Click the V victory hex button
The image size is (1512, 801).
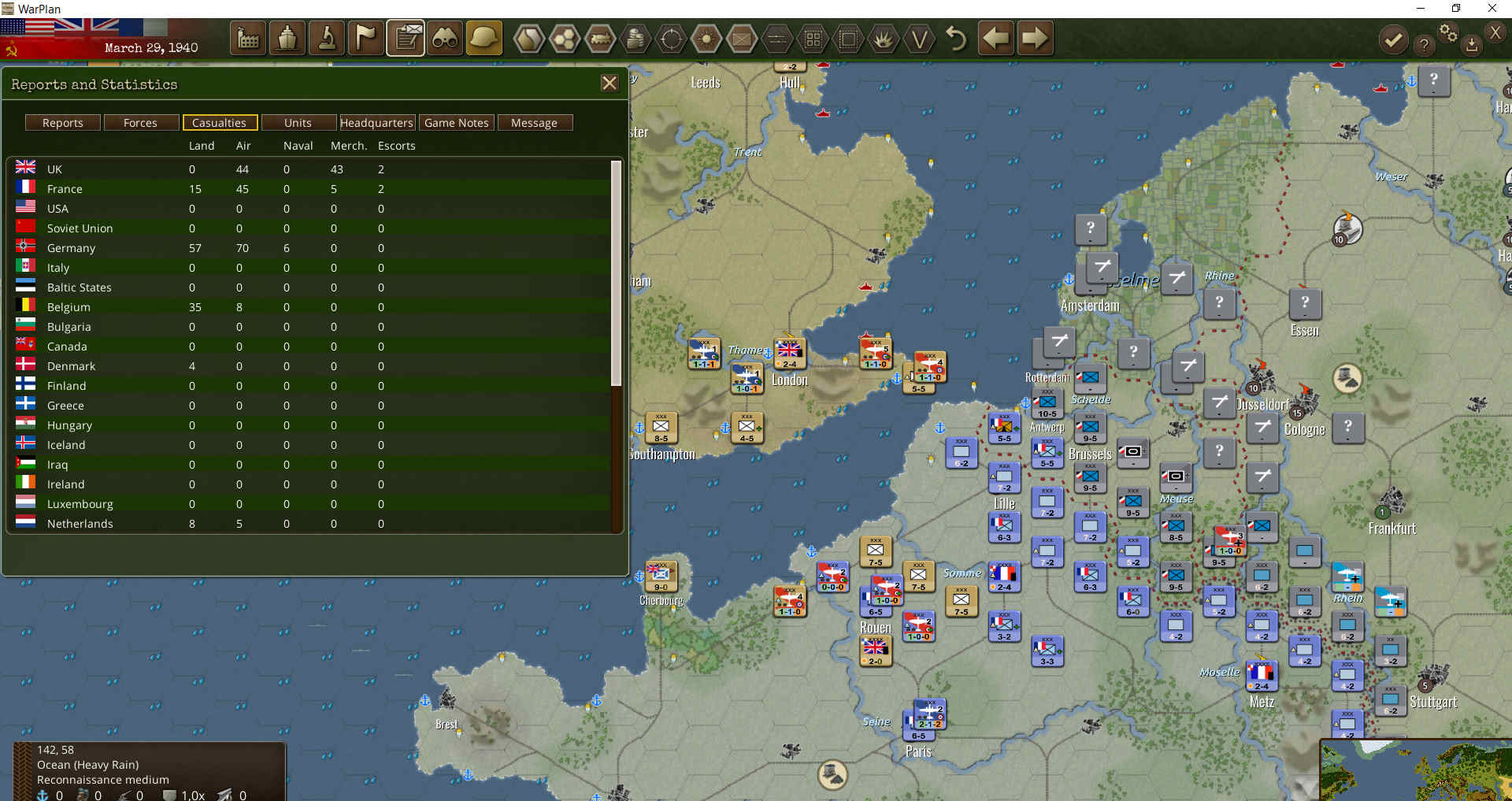[x=919, y=39]
